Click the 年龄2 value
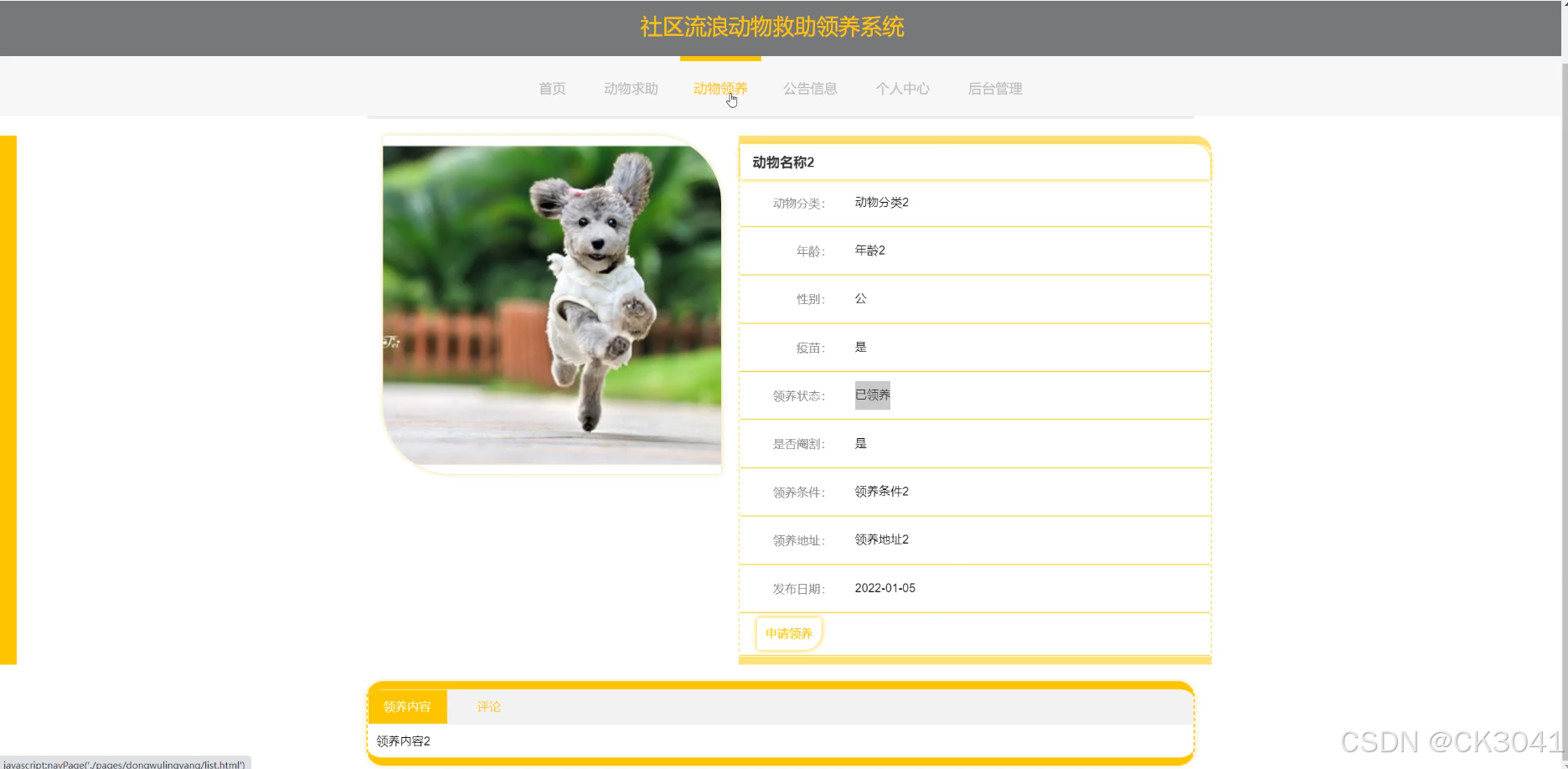This screenshot has width=1568, height=769. coord(869,250)
